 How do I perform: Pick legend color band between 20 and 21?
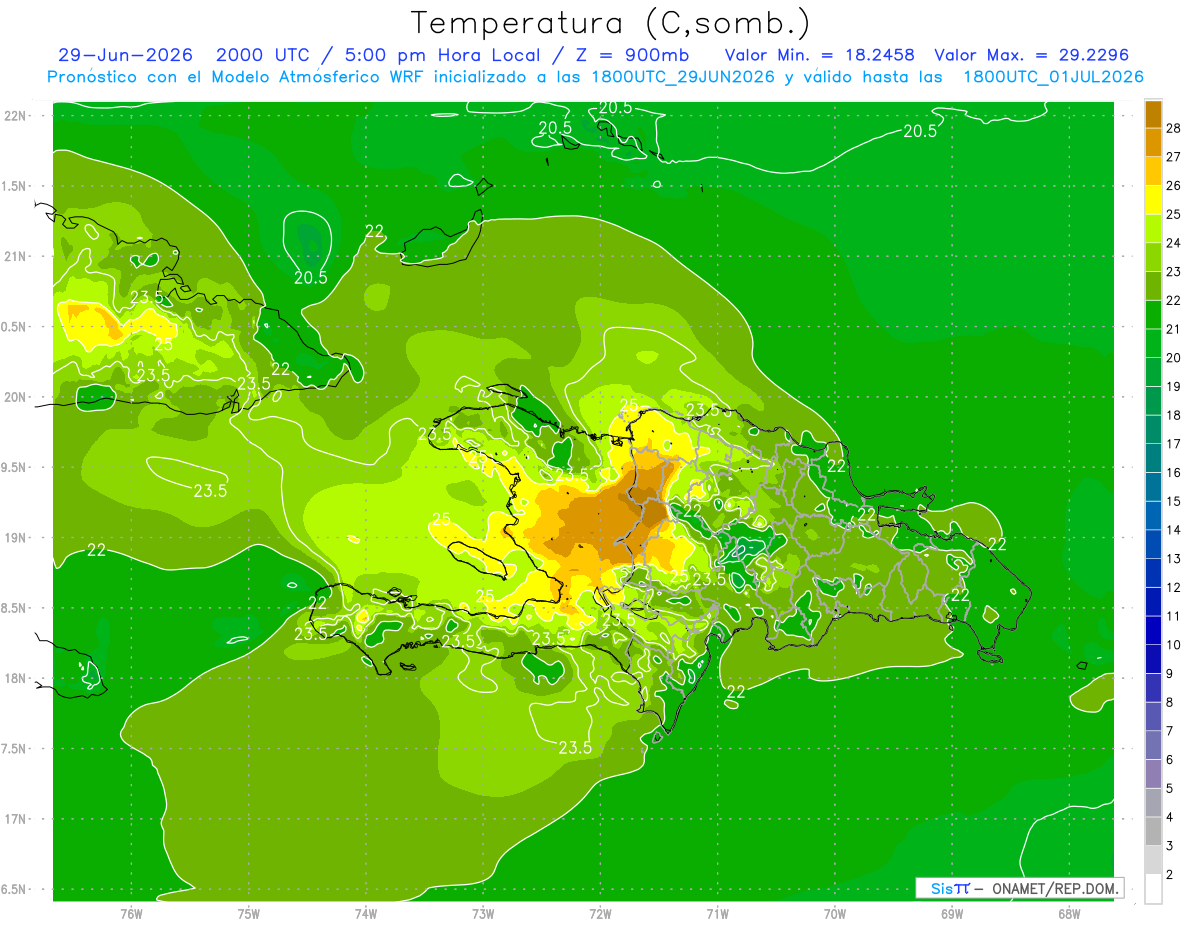[x=1153, y=343]
